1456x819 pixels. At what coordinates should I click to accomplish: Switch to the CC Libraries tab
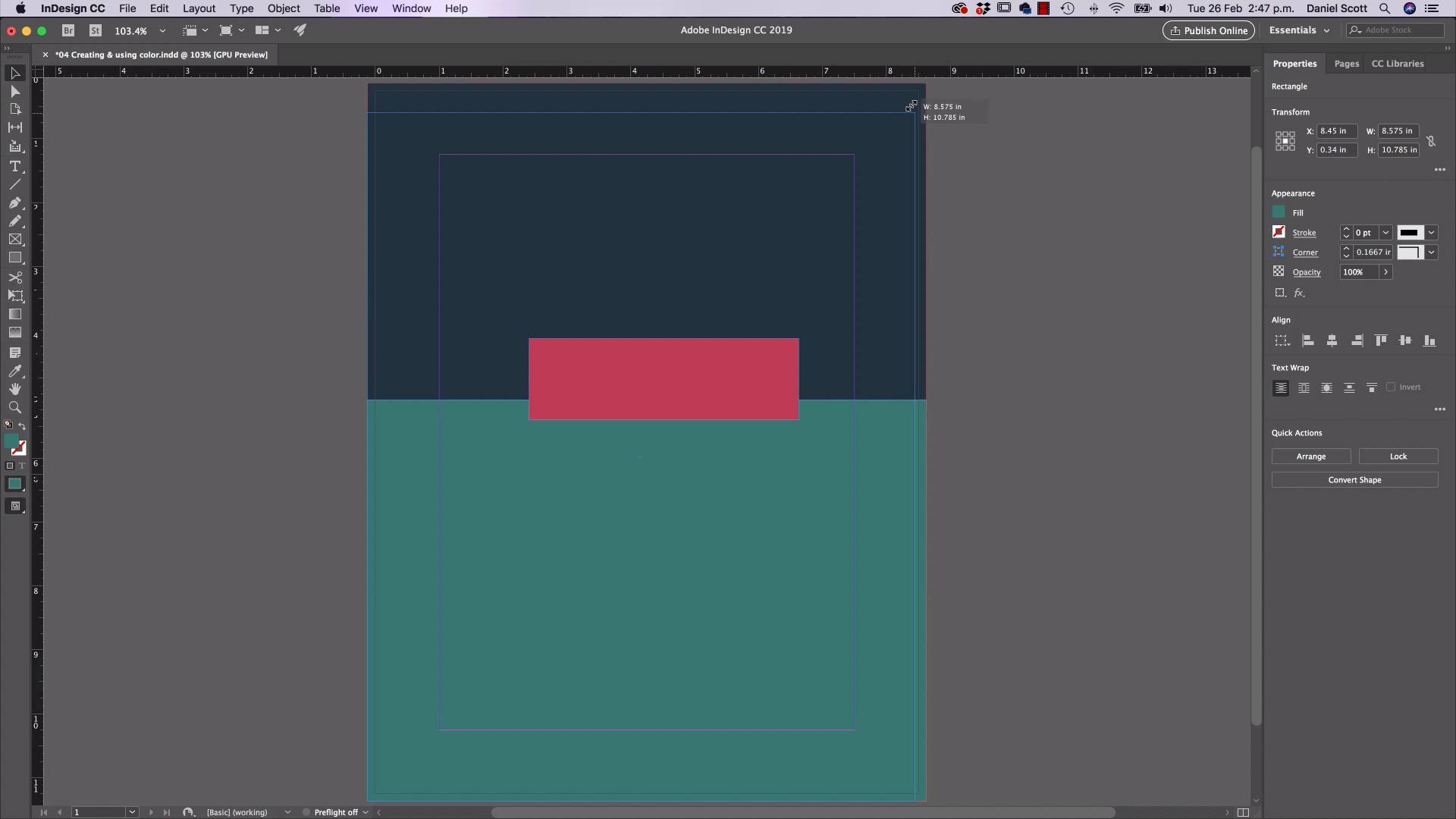click(1397, 63)
